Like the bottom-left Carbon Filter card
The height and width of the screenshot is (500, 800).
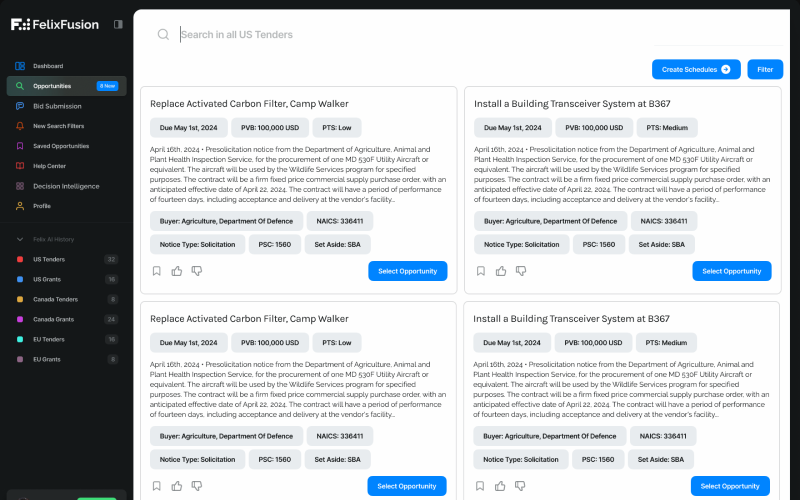pyautogui.click(x=177, y=486)
